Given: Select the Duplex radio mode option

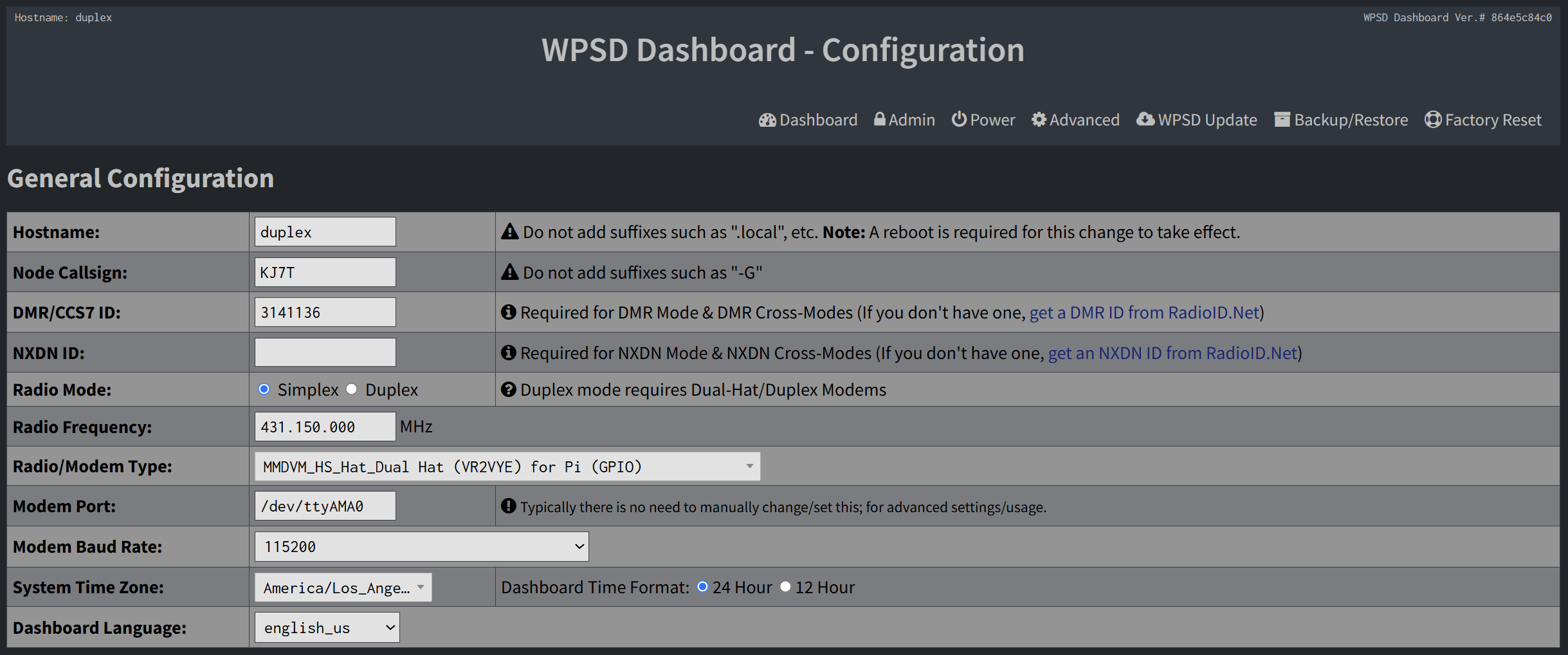Looking at the screenshot, I should [352, 389].
